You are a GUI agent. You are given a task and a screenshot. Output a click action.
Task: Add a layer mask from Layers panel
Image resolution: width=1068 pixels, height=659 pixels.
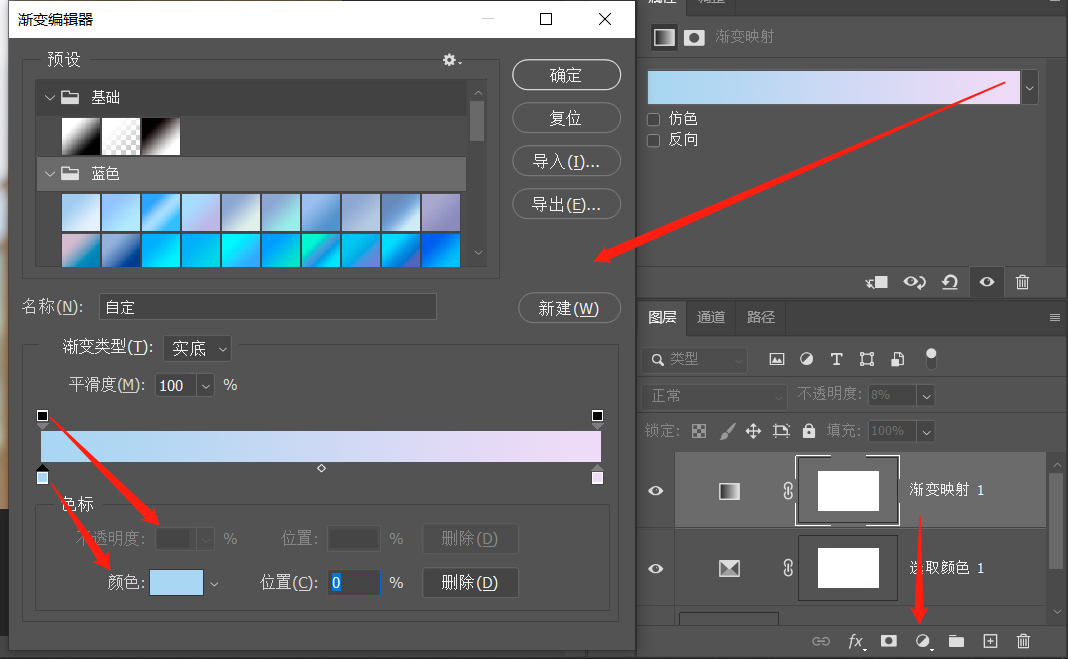pos(888,641)
